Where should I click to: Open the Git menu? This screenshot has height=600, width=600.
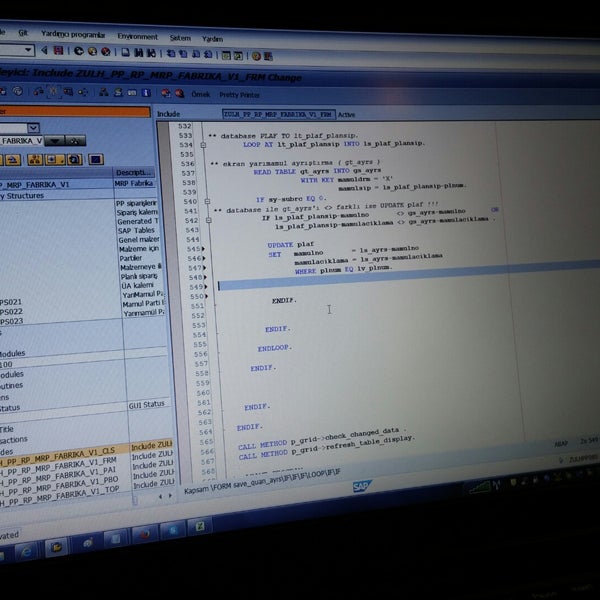pos(23,33)
